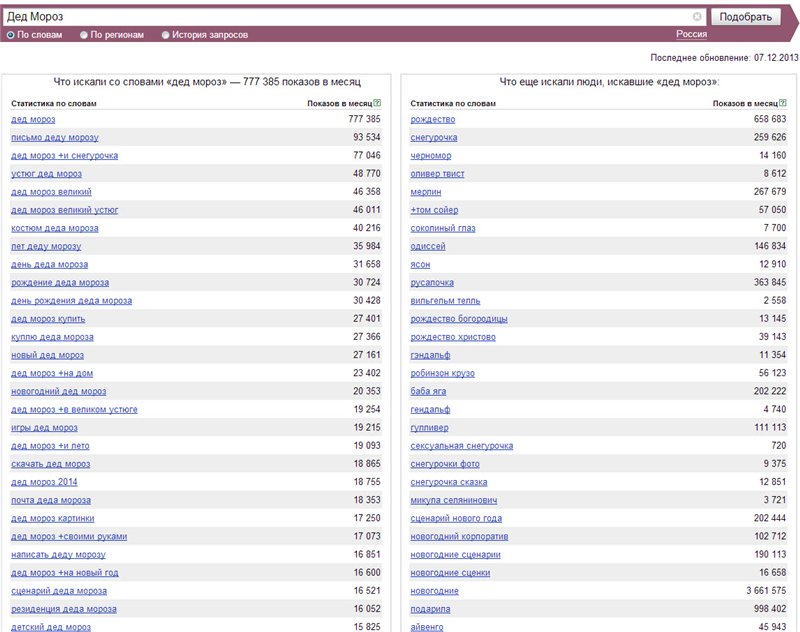Click the 'Подобрать' button
Viewport: 800px width, 632px height.
[x=745, y=17]
